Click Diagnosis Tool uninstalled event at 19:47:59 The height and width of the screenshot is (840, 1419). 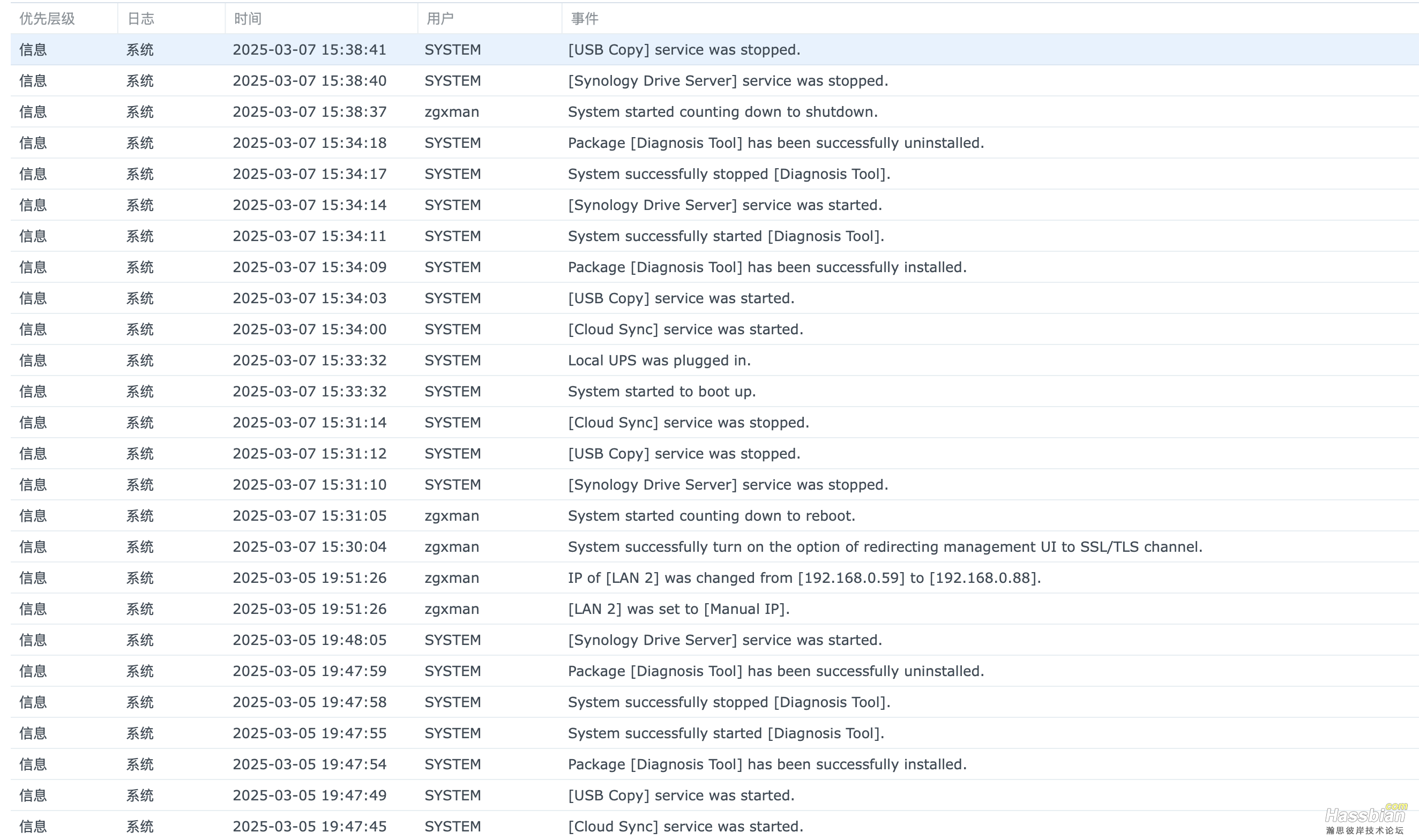[776, 671]
